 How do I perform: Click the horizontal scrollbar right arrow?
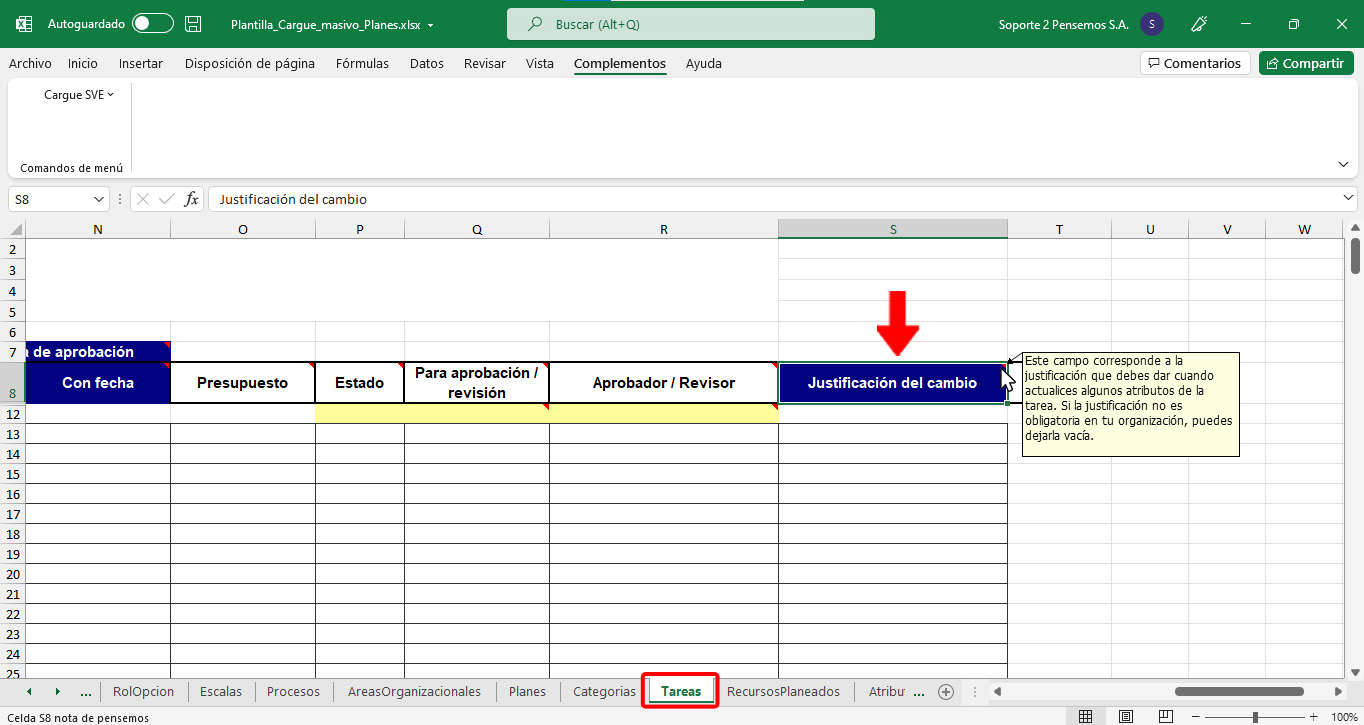(1339, 691)
